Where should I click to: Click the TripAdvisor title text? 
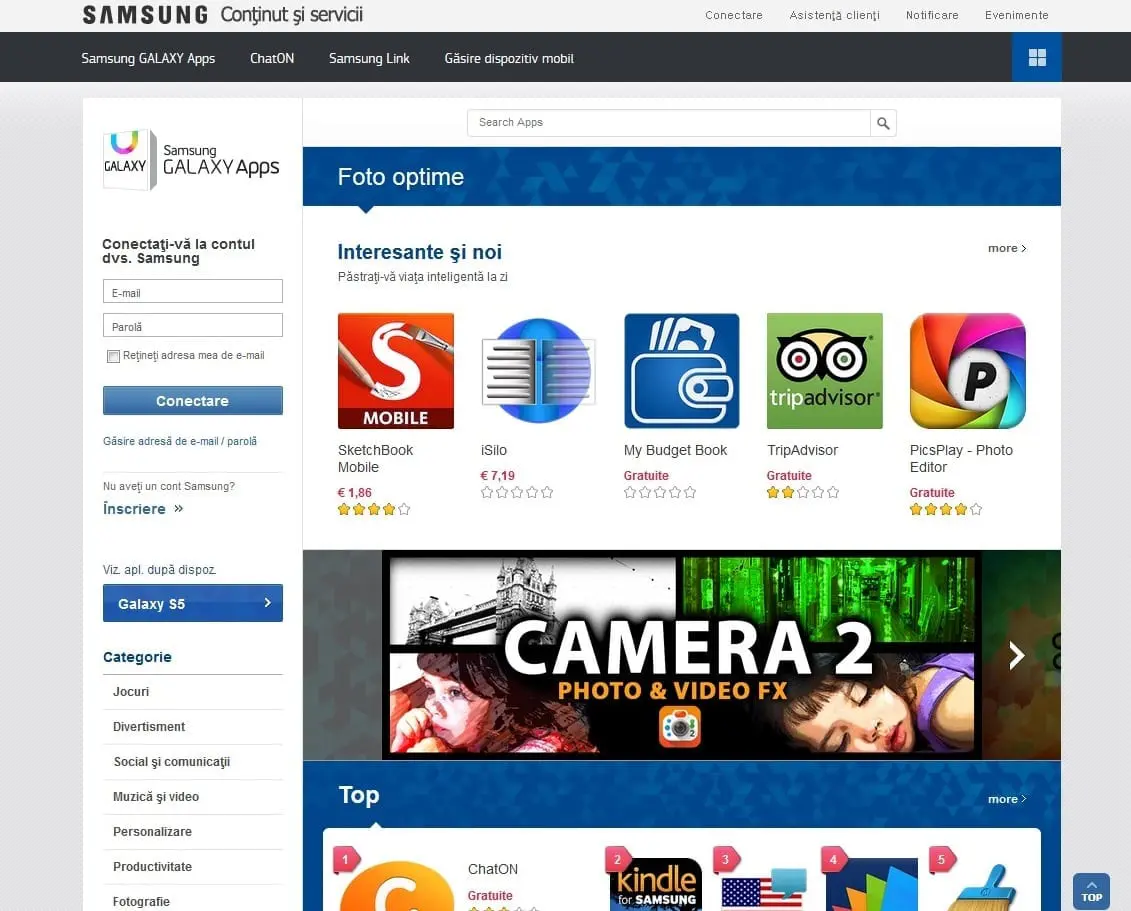tap(802, 450)
